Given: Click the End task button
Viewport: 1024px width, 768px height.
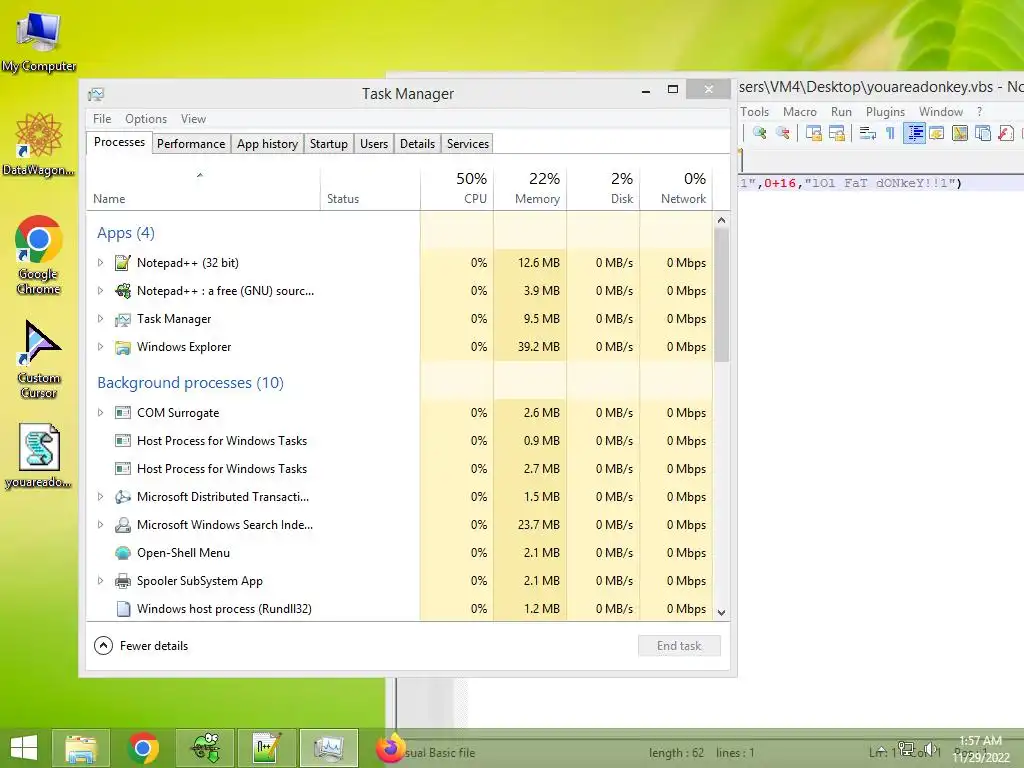Looking at the screenshot, I should tap(679, 646).
